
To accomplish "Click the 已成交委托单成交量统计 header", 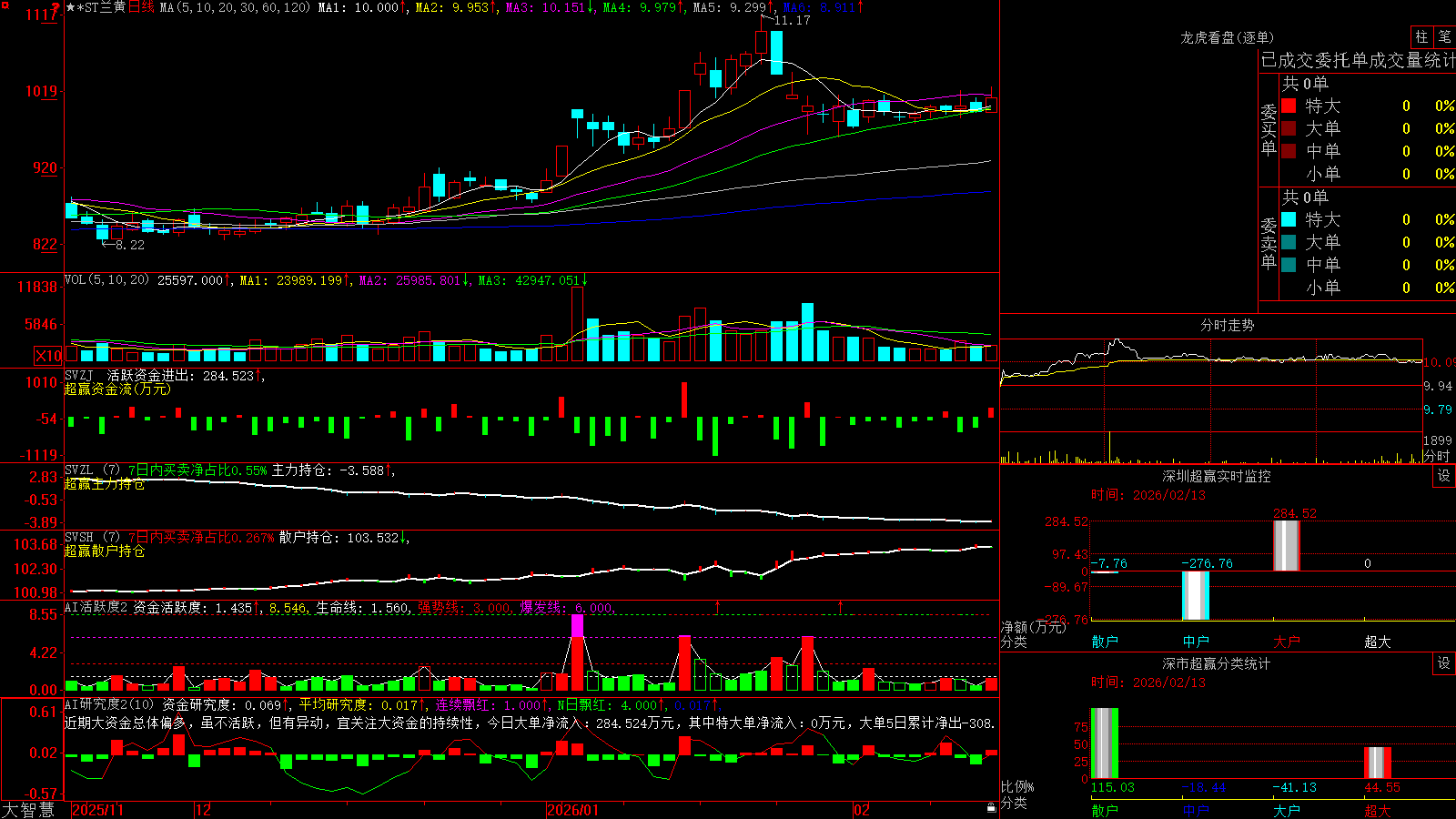I will tap(1358, 60).
